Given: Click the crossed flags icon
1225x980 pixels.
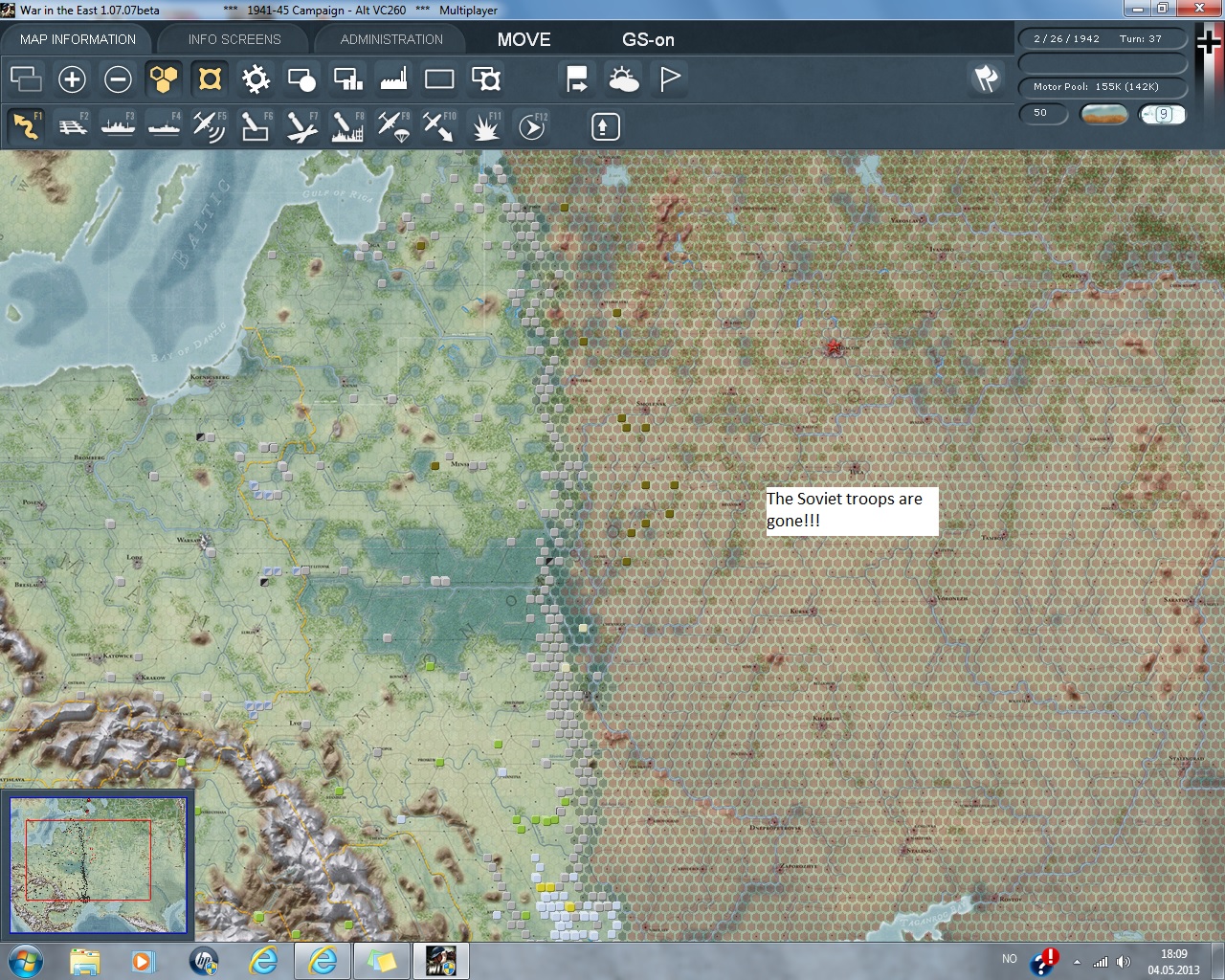Looking at the screenshot, I should click(986, 78).
